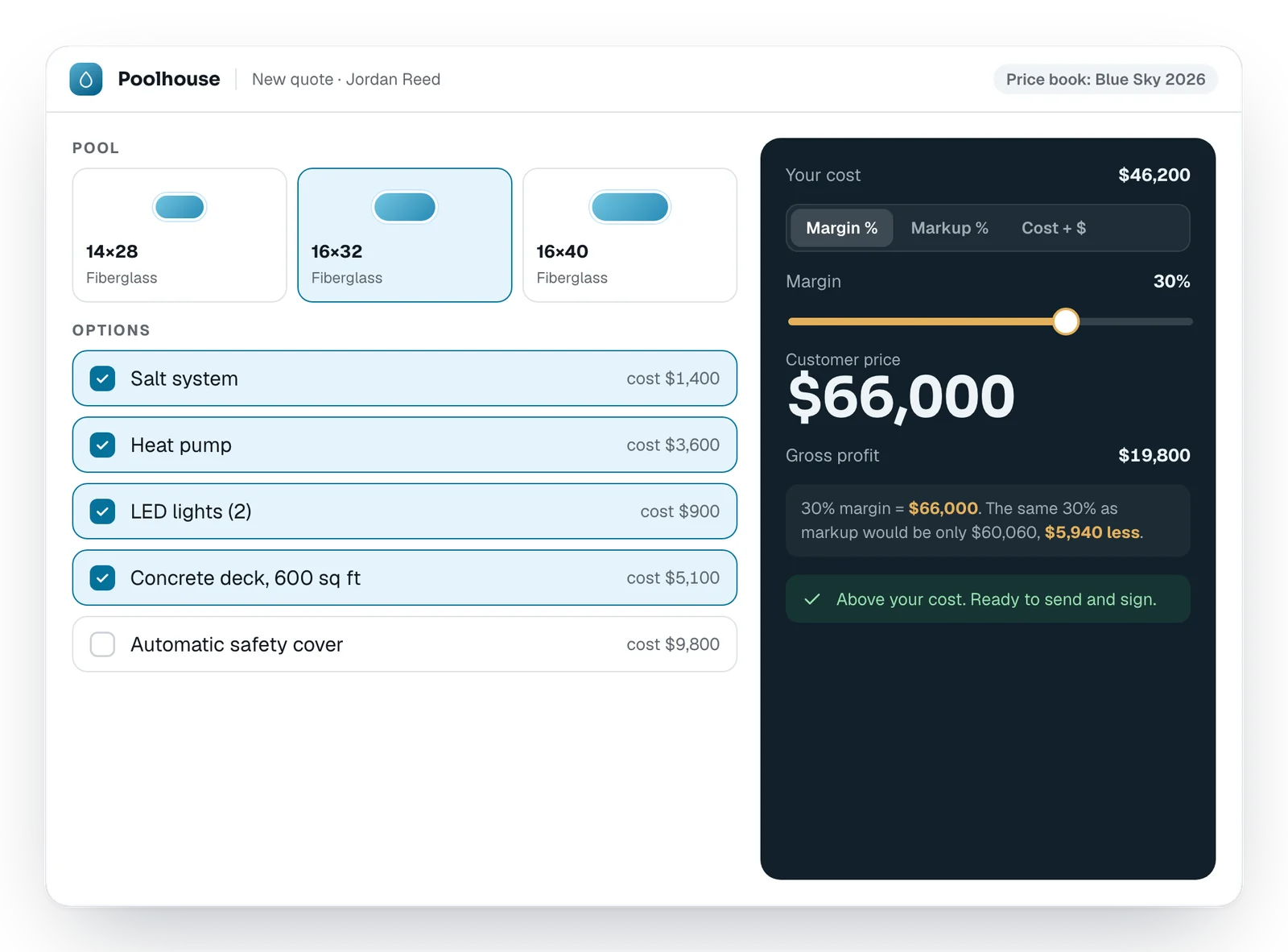Click the Poolhouse brand name

[169, 79]
